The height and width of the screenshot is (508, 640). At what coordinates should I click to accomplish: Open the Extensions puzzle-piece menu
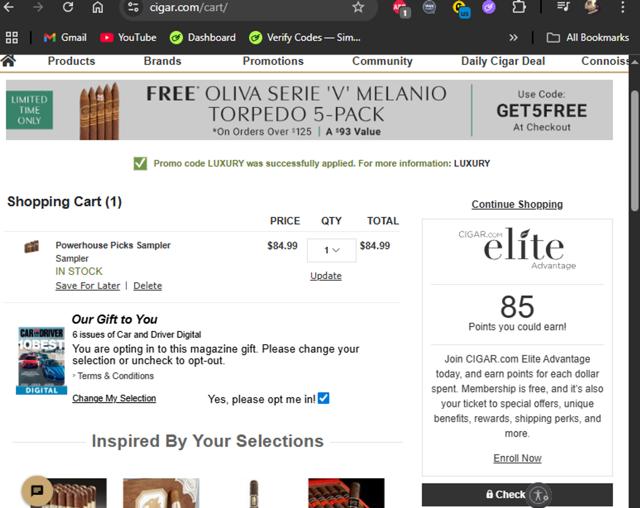[518, 7]
